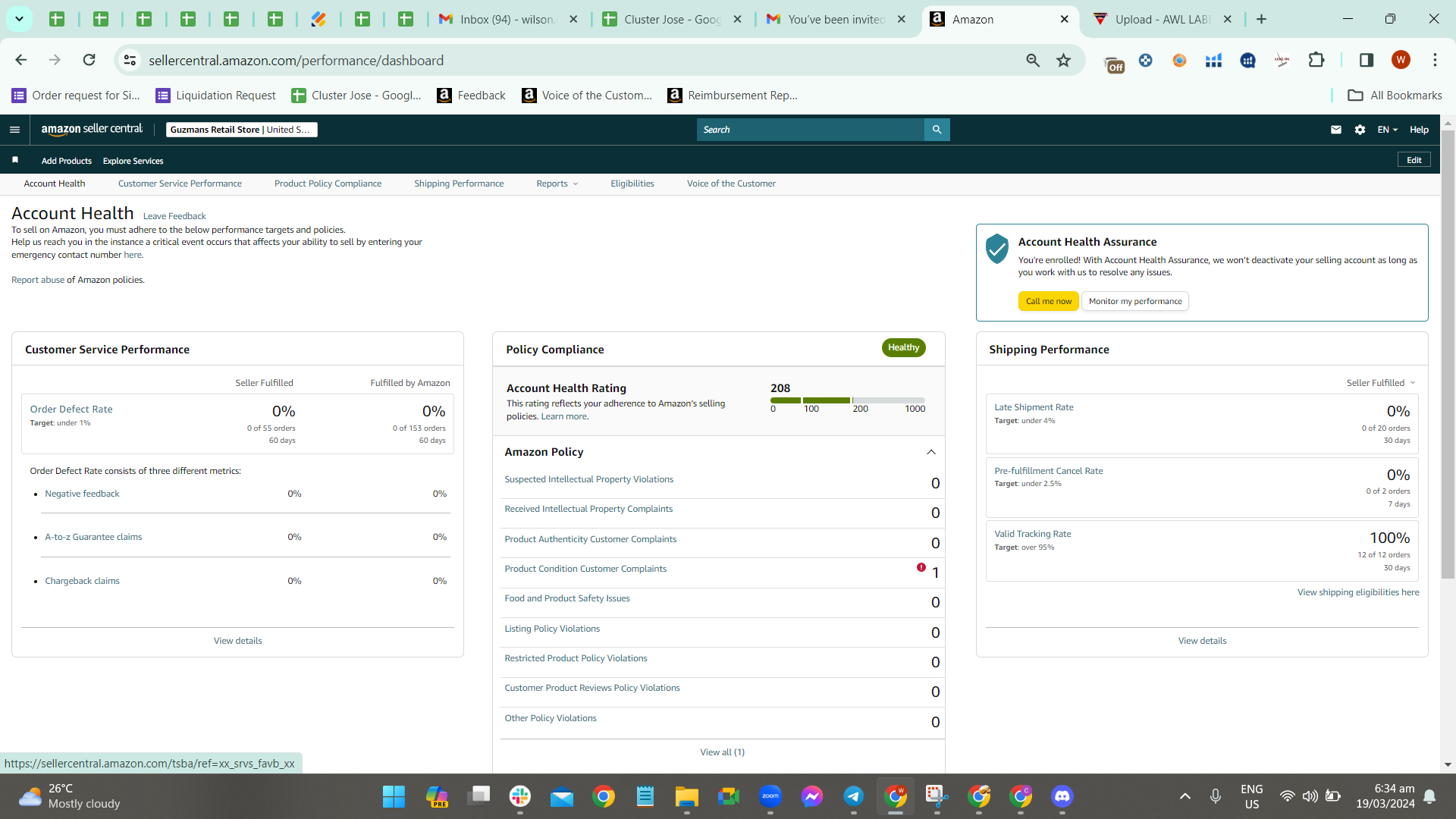
Task: Collapse the Amazon Policy section
Action: pos(931,452)
